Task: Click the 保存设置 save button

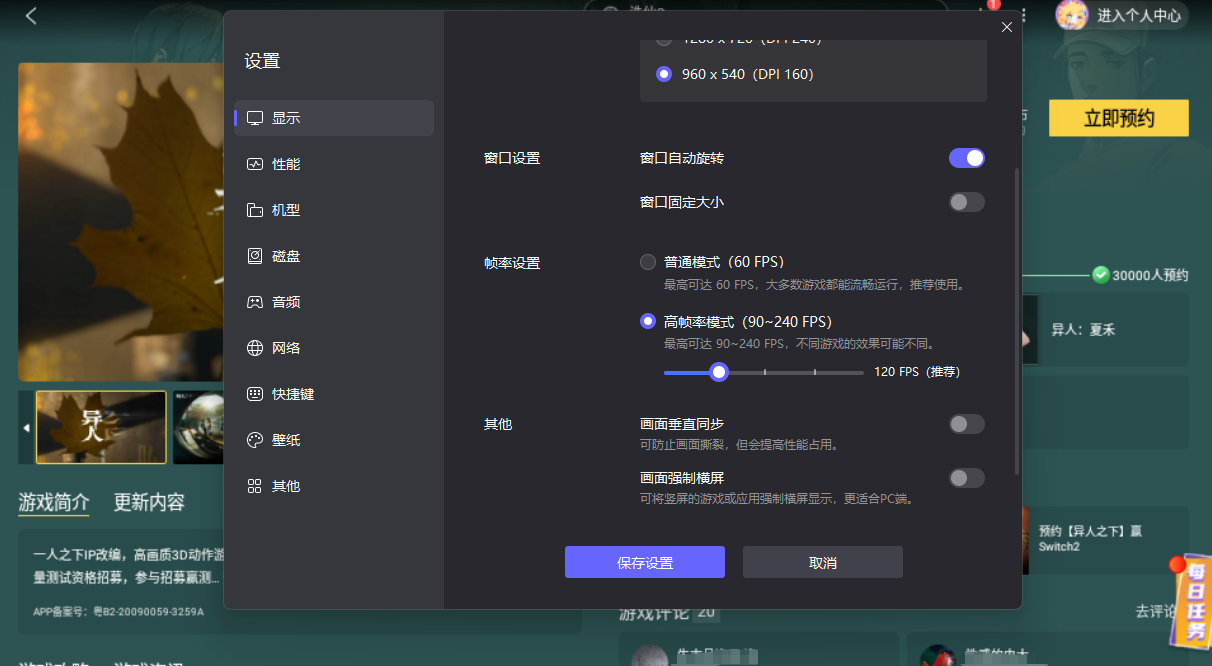Action: click(644, 561)
